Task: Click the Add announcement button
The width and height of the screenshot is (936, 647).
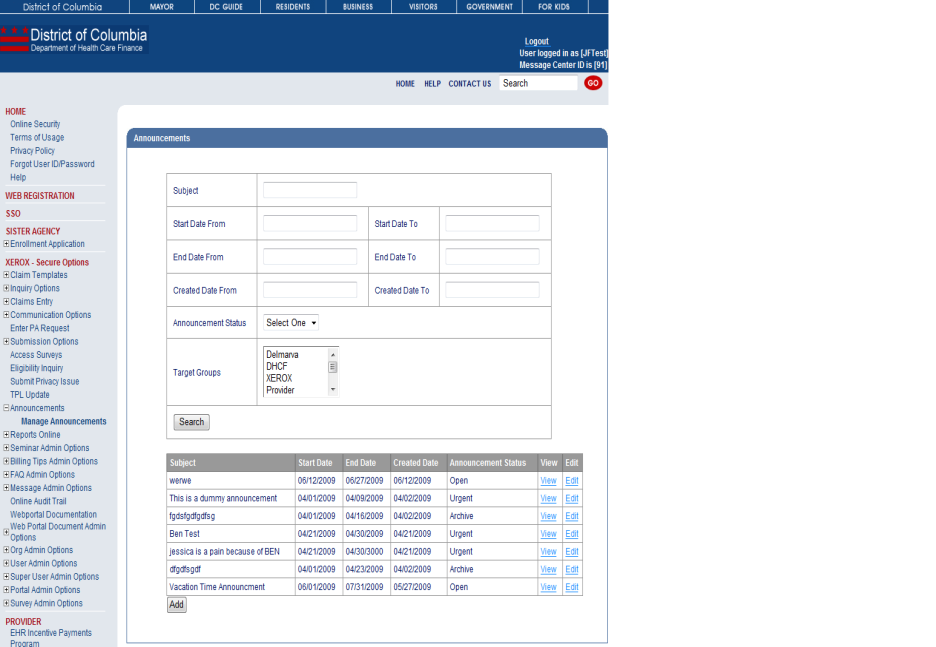Action: pos(176,605)
